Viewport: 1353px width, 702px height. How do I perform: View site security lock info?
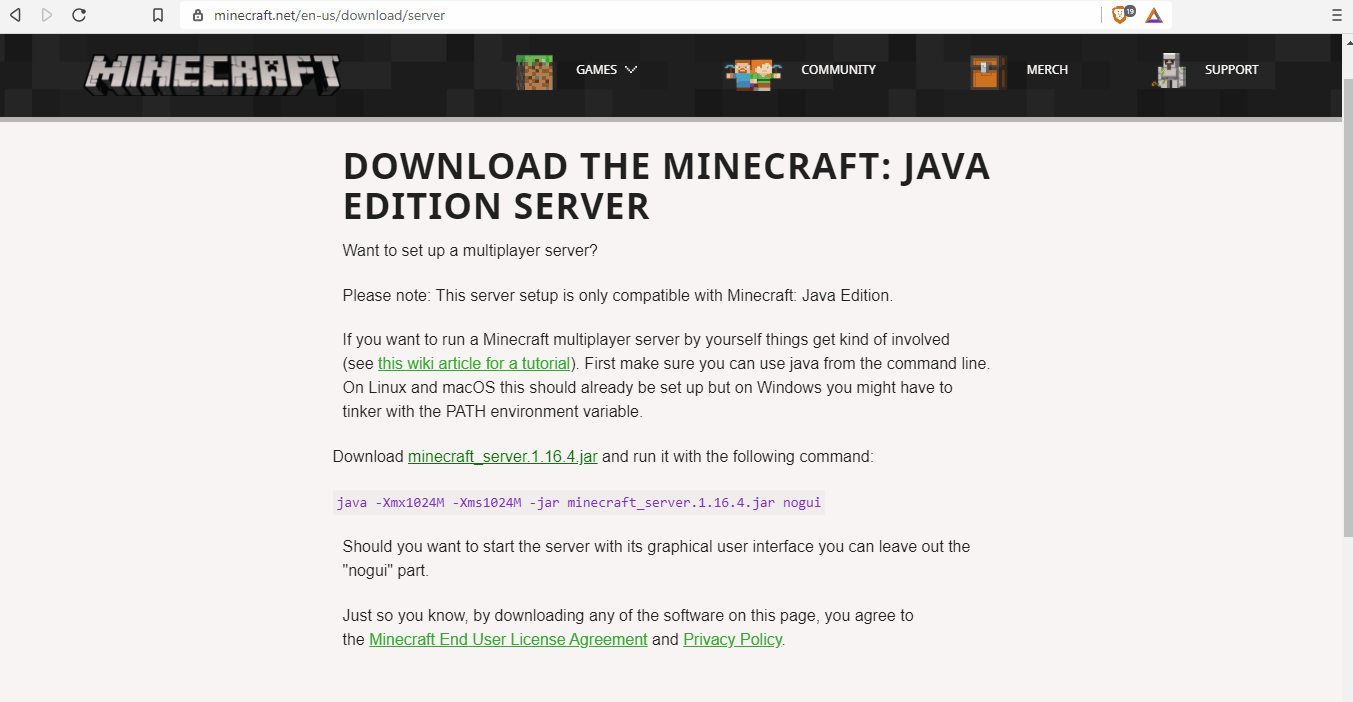point(197,15)
